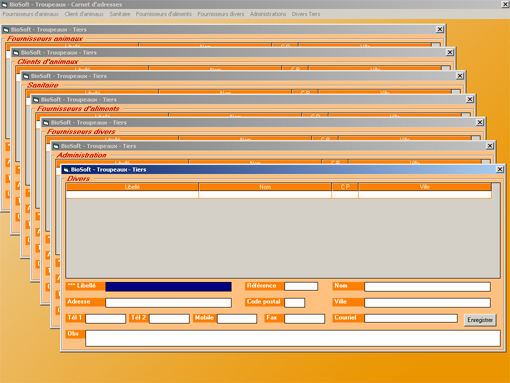Open the Fournisseurs divers menu
The width and height of the screenshot is (510, 383).
pyautogui.click(x=221, y=14)
